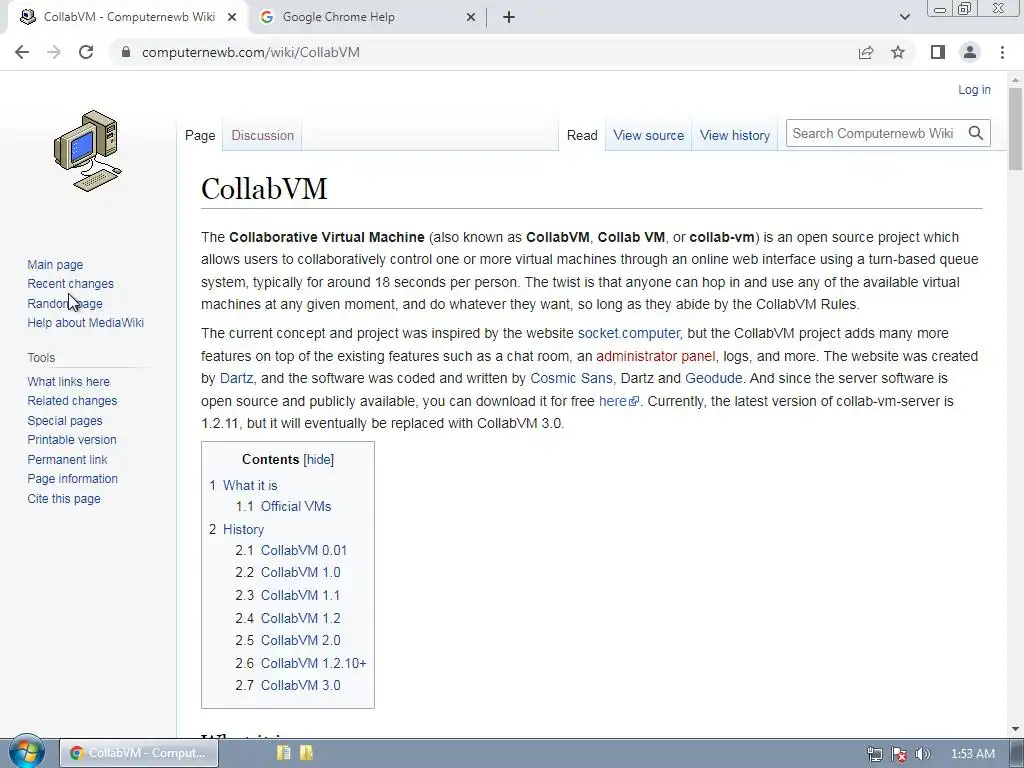Switch to Google Chrome Help tab
The height and width of the screenshot is (768, 1024).
coord(367,18)
